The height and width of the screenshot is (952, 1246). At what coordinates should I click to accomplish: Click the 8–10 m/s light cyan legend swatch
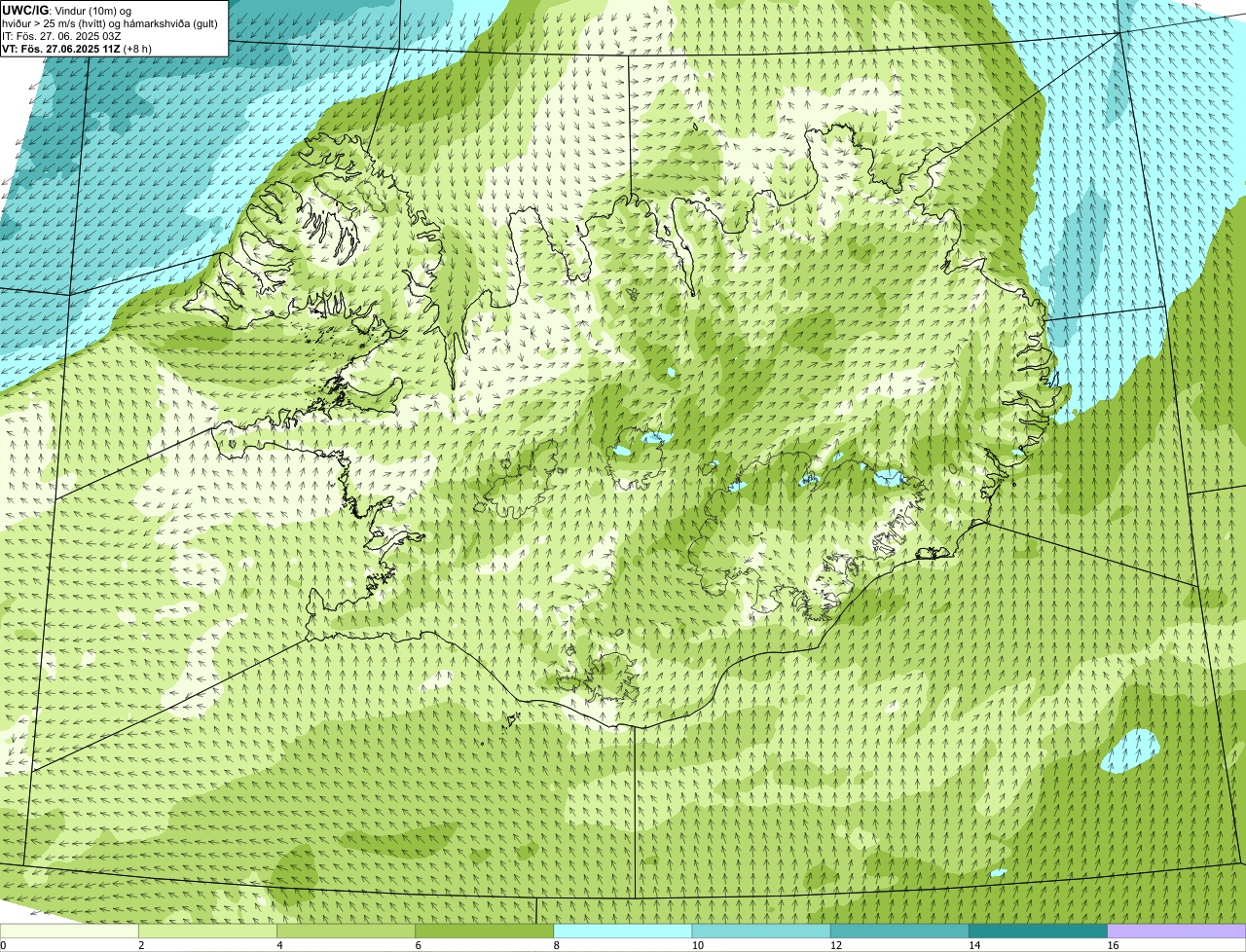coord(623,932)
